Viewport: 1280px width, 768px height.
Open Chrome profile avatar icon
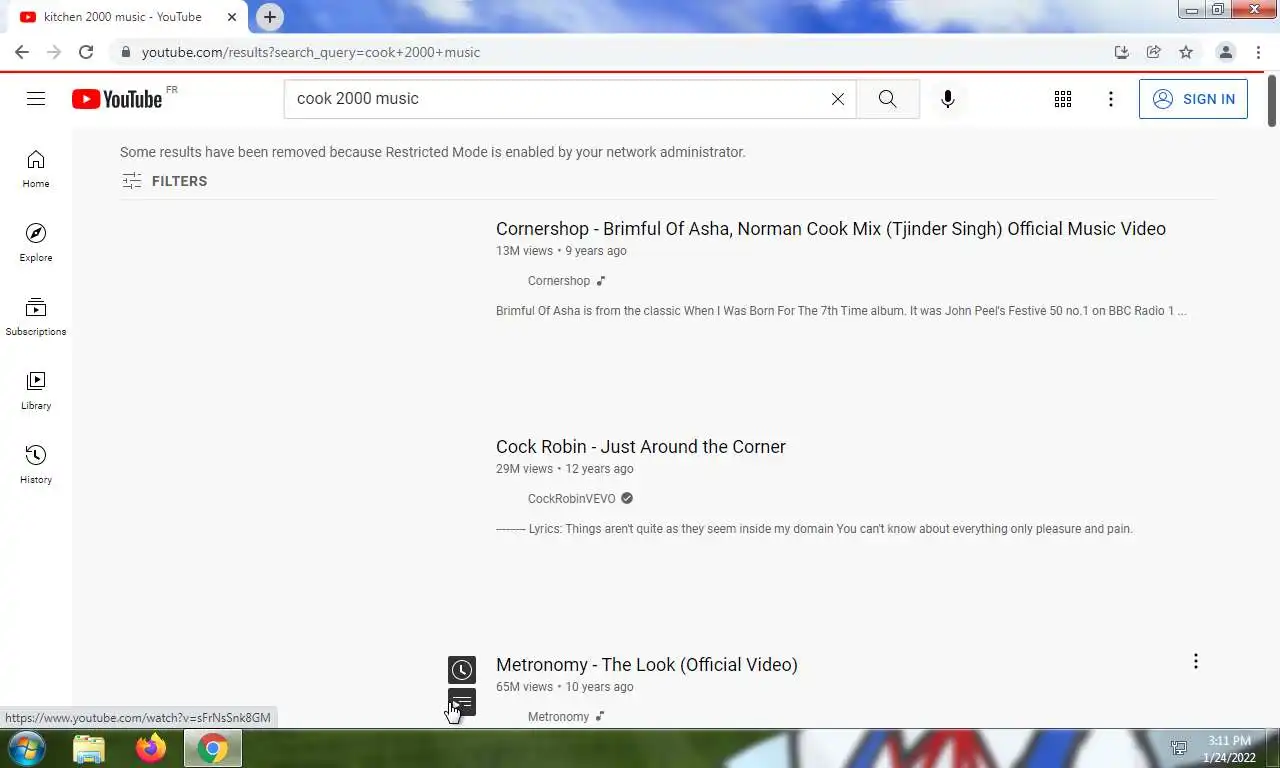1226,52
